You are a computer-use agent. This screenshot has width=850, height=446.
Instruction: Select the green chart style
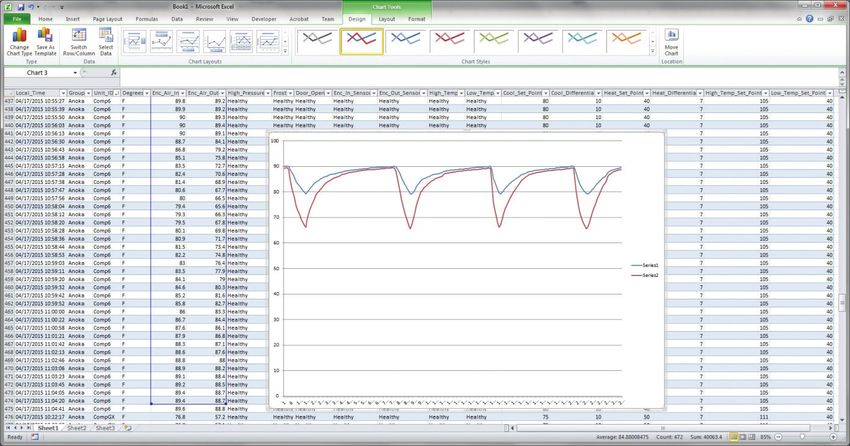tap(495, 42)
